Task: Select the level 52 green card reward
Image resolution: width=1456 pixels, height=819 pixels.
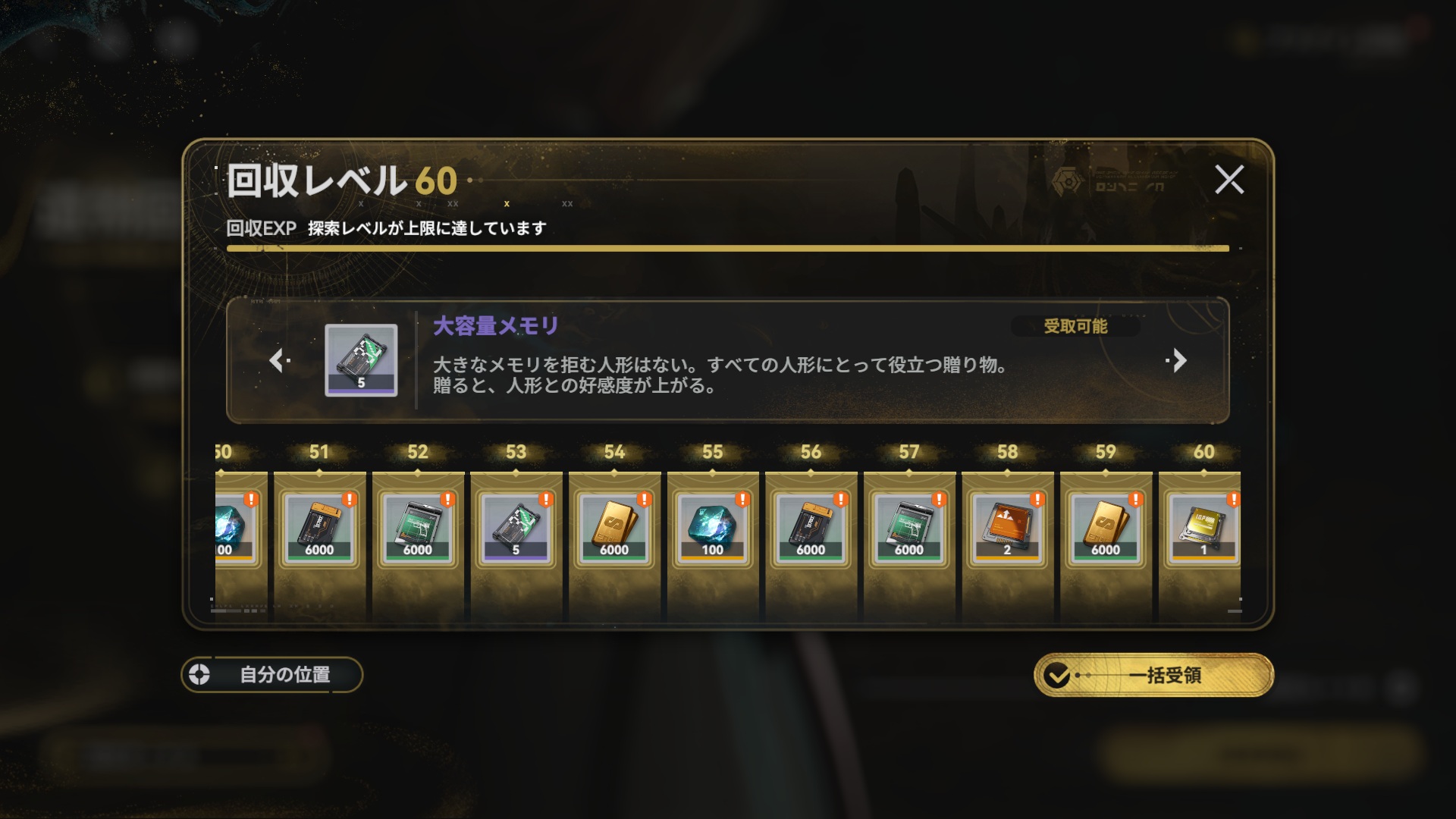Action: coord(418,528)
